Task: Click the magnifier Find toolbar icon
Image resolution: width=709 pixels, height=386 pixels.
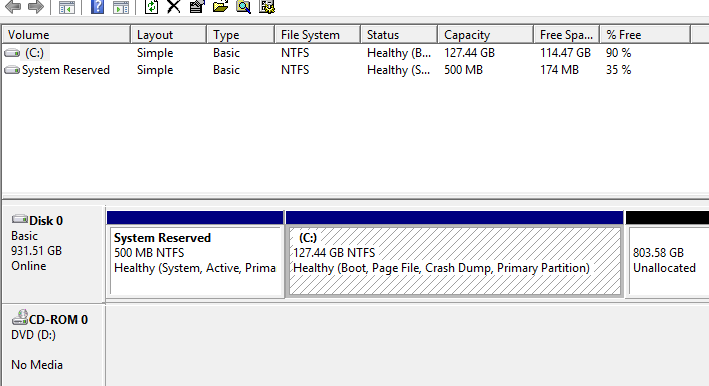Action: (x=243, y=7)
